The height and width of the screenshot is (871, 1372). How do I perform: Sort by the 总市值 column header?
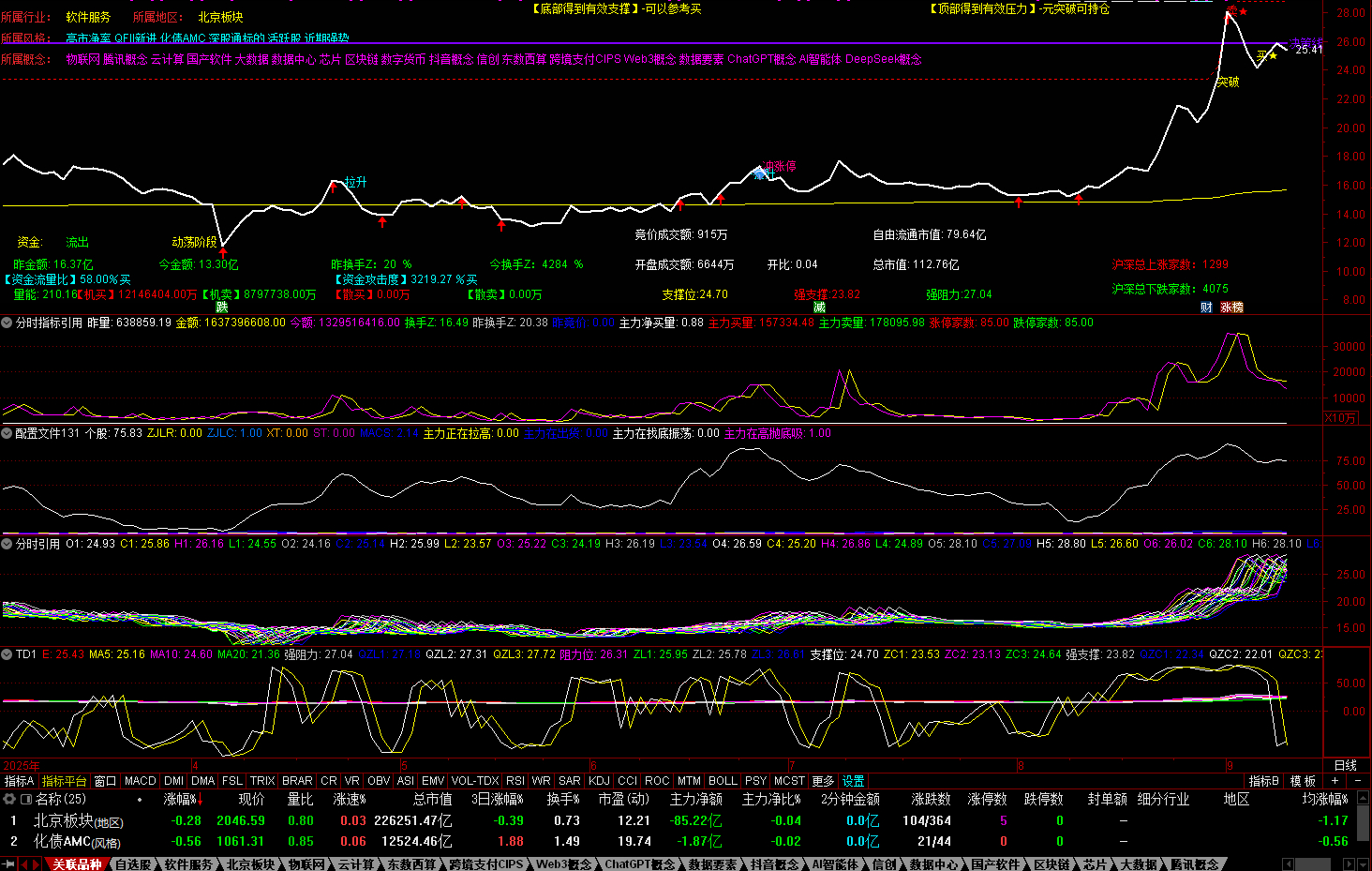click(432, 800)
